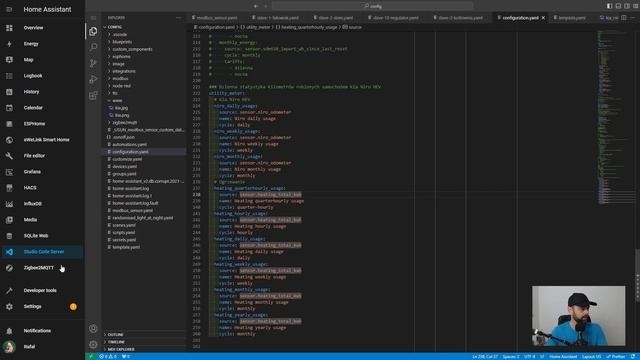Toggle the primary side bar layout button
This screenshot has width=640, height=360.
pyautogui.click(x=609, y=6)
